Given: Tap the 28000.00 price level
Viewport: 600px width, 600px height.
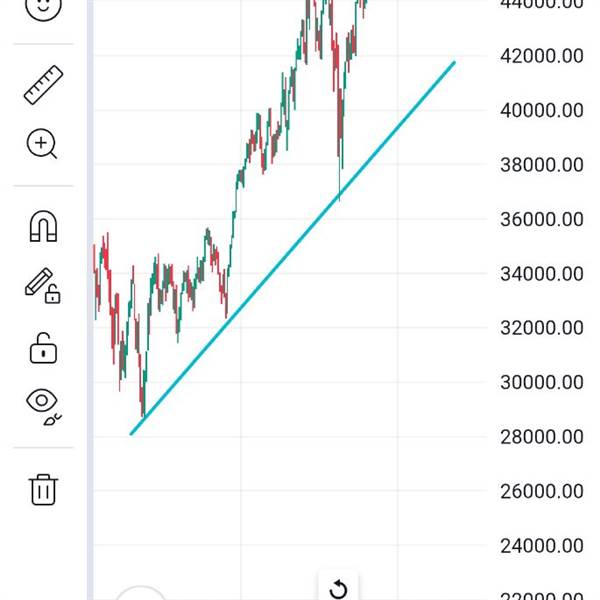Looking at the screenshot, I should pyautogui.click(x=541, y=436).
